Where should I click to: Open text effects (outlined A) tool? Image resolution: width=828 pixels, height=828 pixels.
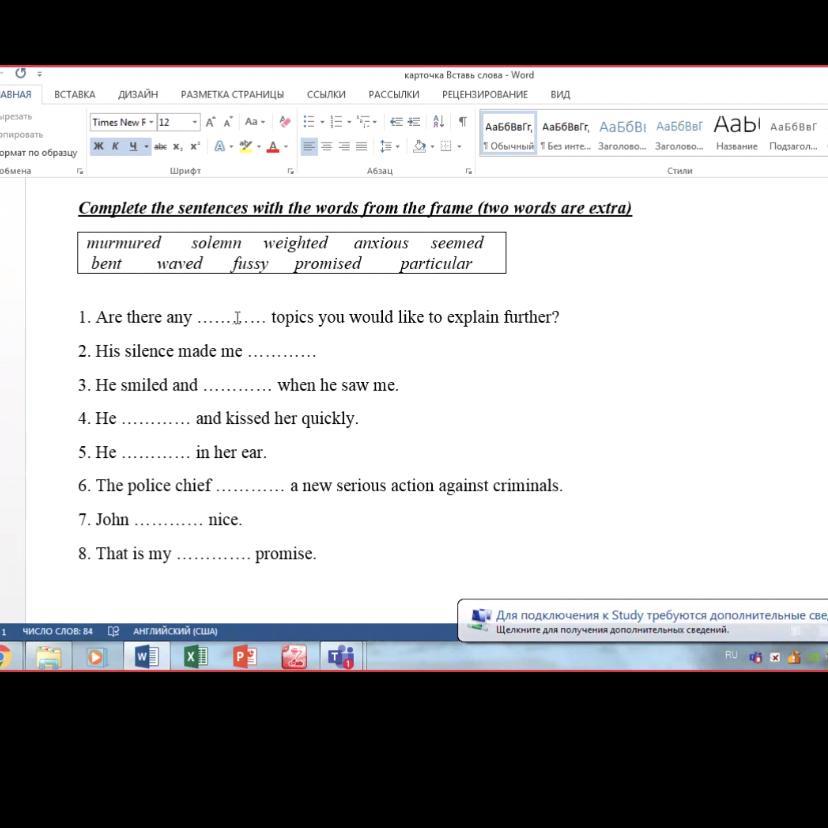pos(220,146)
